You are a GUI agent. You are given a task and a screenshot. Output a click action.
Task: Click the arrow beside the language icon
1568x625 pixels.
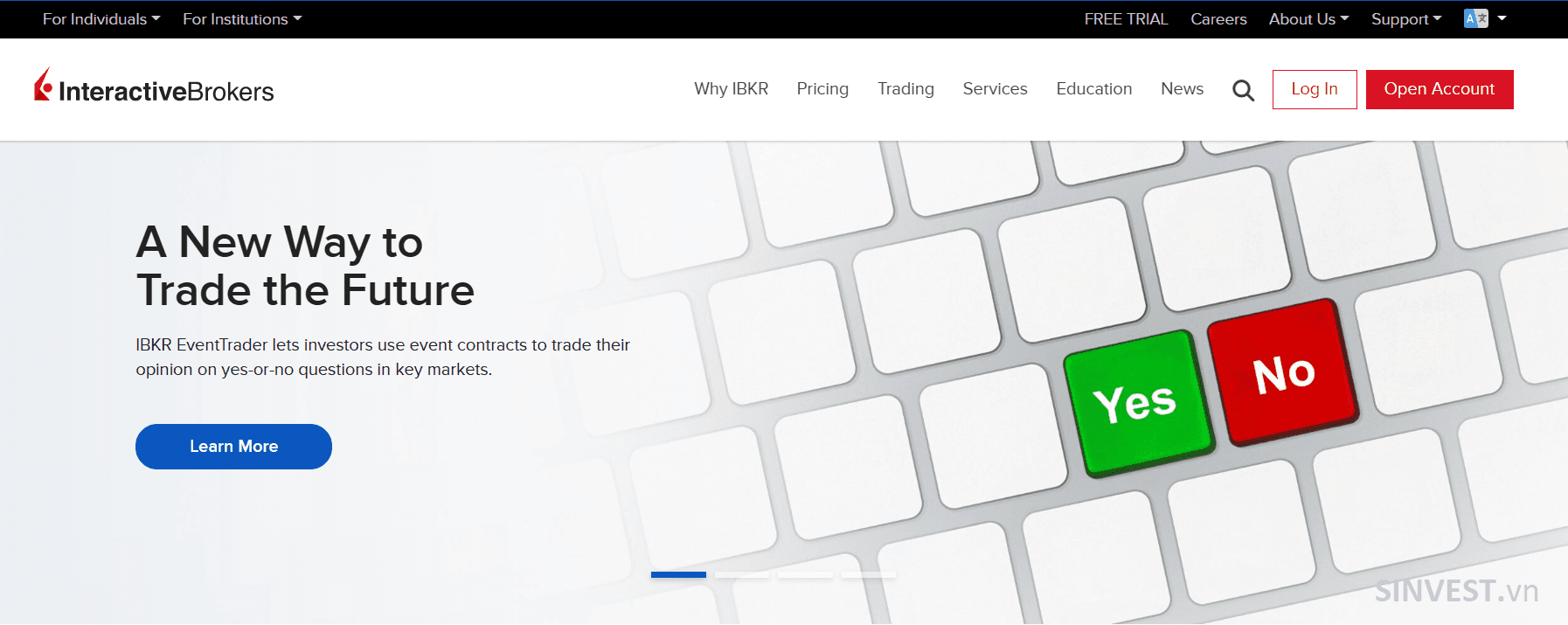(x=1502, y=18)
